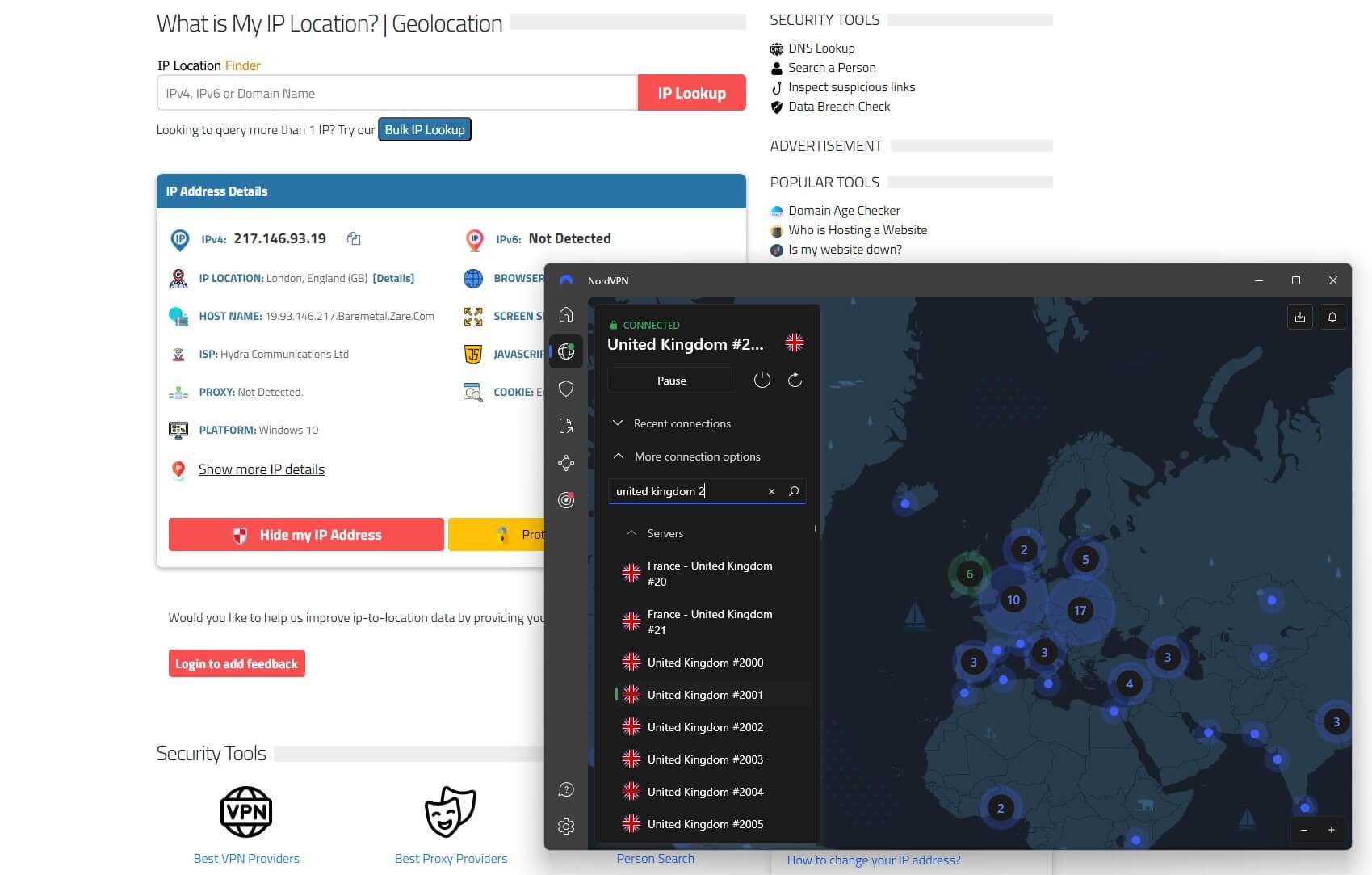Open Is my website down? link

(x=845, y=250)
